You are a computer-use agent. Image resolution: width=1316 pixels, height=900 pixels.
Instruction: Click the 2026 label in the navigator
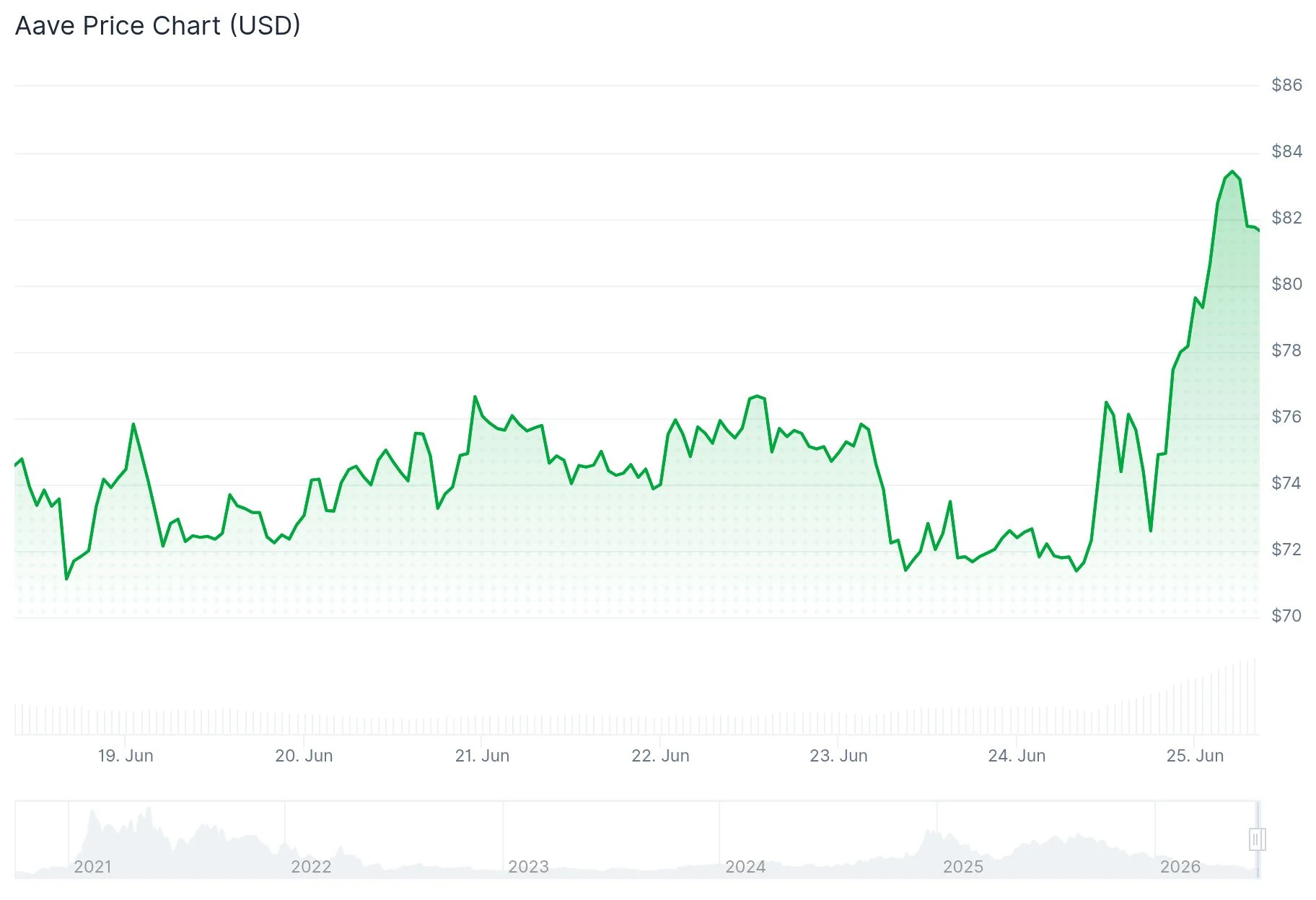1180,867
